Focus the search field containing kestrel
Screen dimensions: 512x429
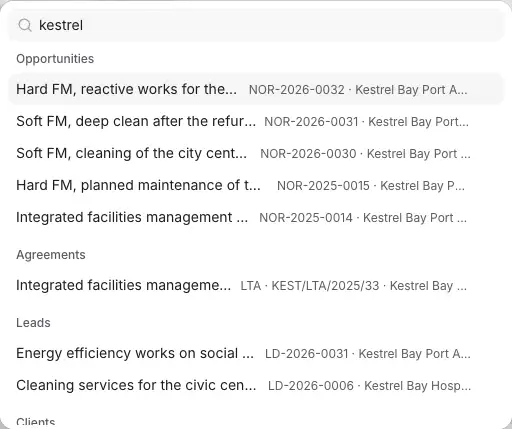[x=256, y=25]
